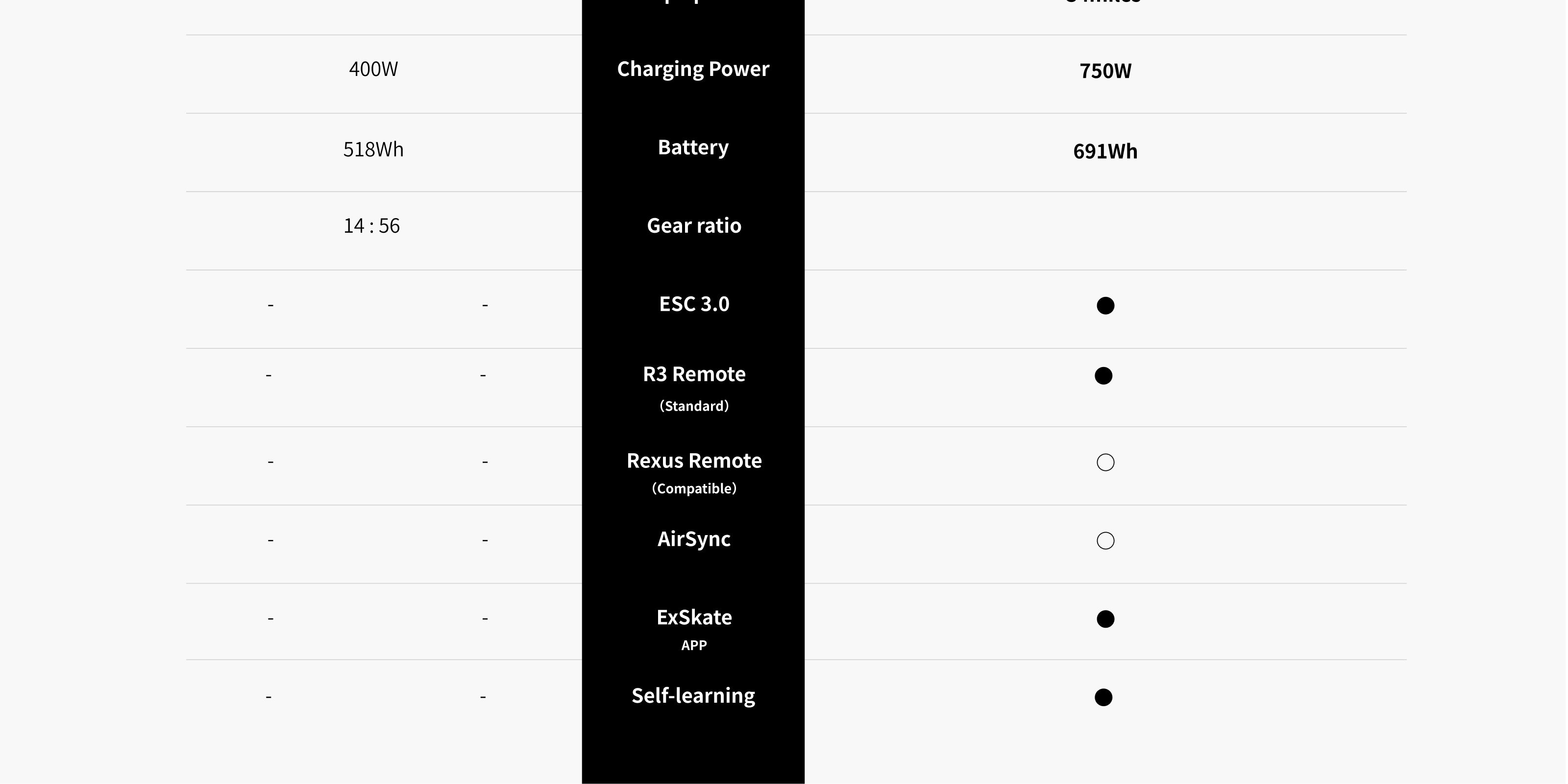The width and height of the screenshot is (1568, 784).
Task: Click the filled dot in ESC 3.0 row
Action: pos(1105,306)
